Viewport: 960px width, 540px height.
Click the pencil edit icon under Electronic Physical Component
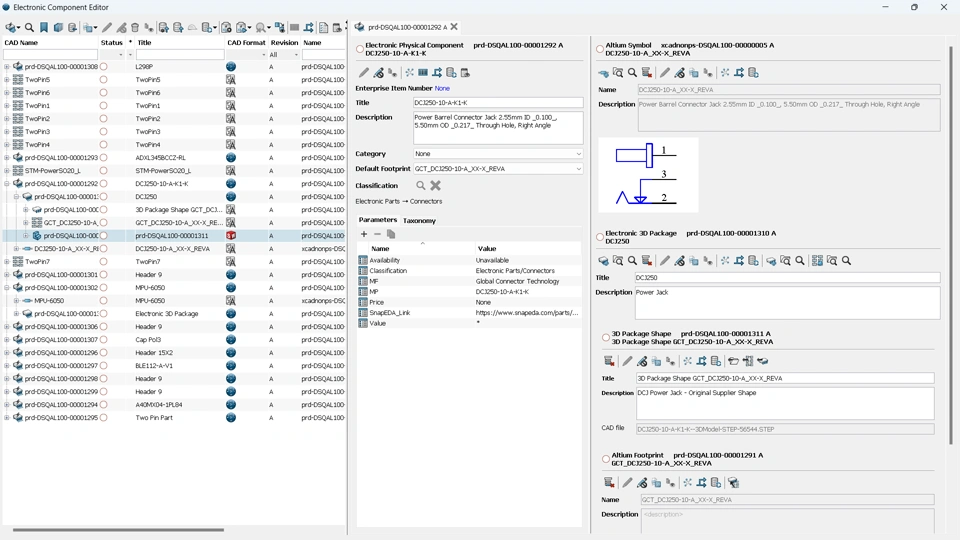point(364,73)
